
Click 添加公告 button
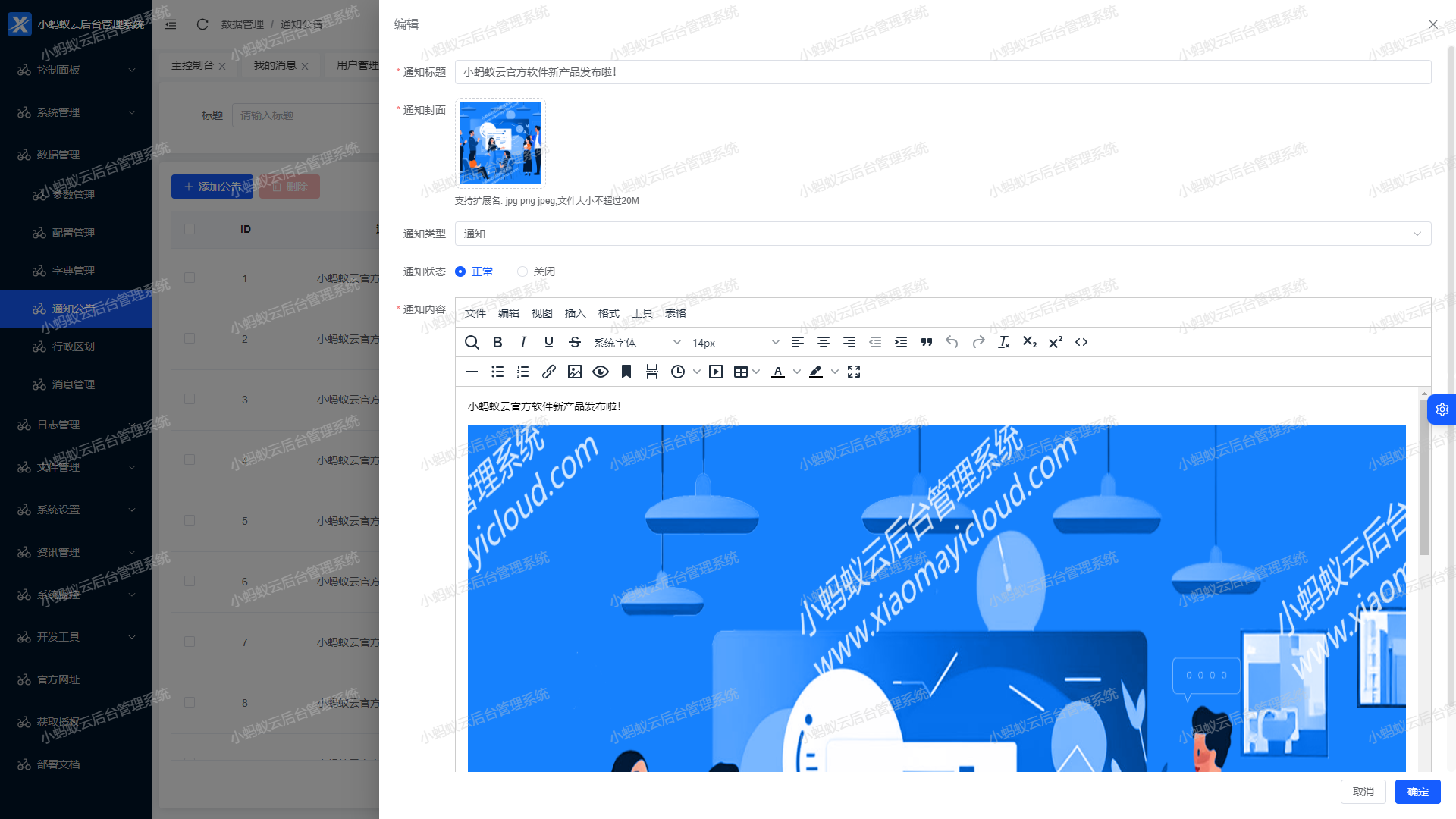[x=212, y=187]
